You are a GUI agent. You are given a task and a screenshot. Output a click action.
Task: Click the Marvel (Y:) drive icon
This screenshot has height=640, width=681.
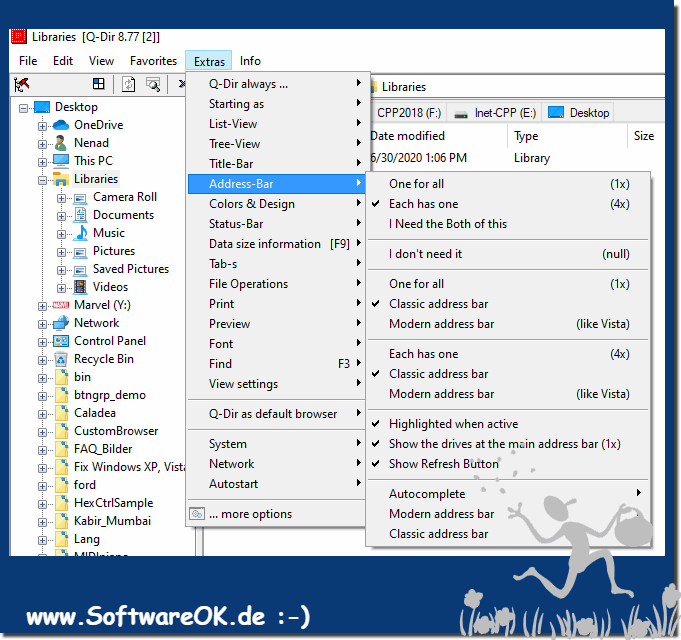coord(61,305)
